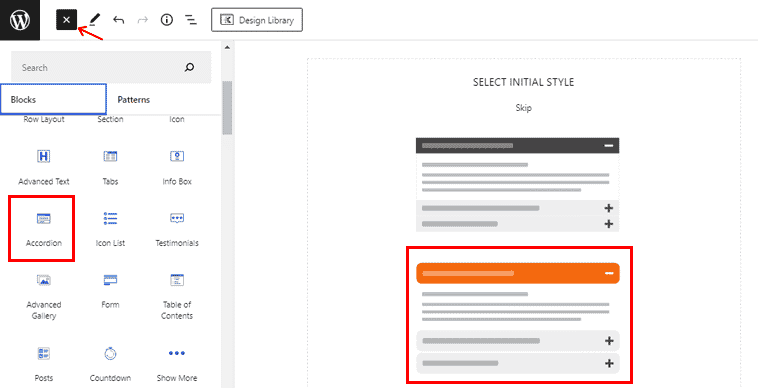Open the List View icon
Screen dimensions: 760x388
[191, 20]
